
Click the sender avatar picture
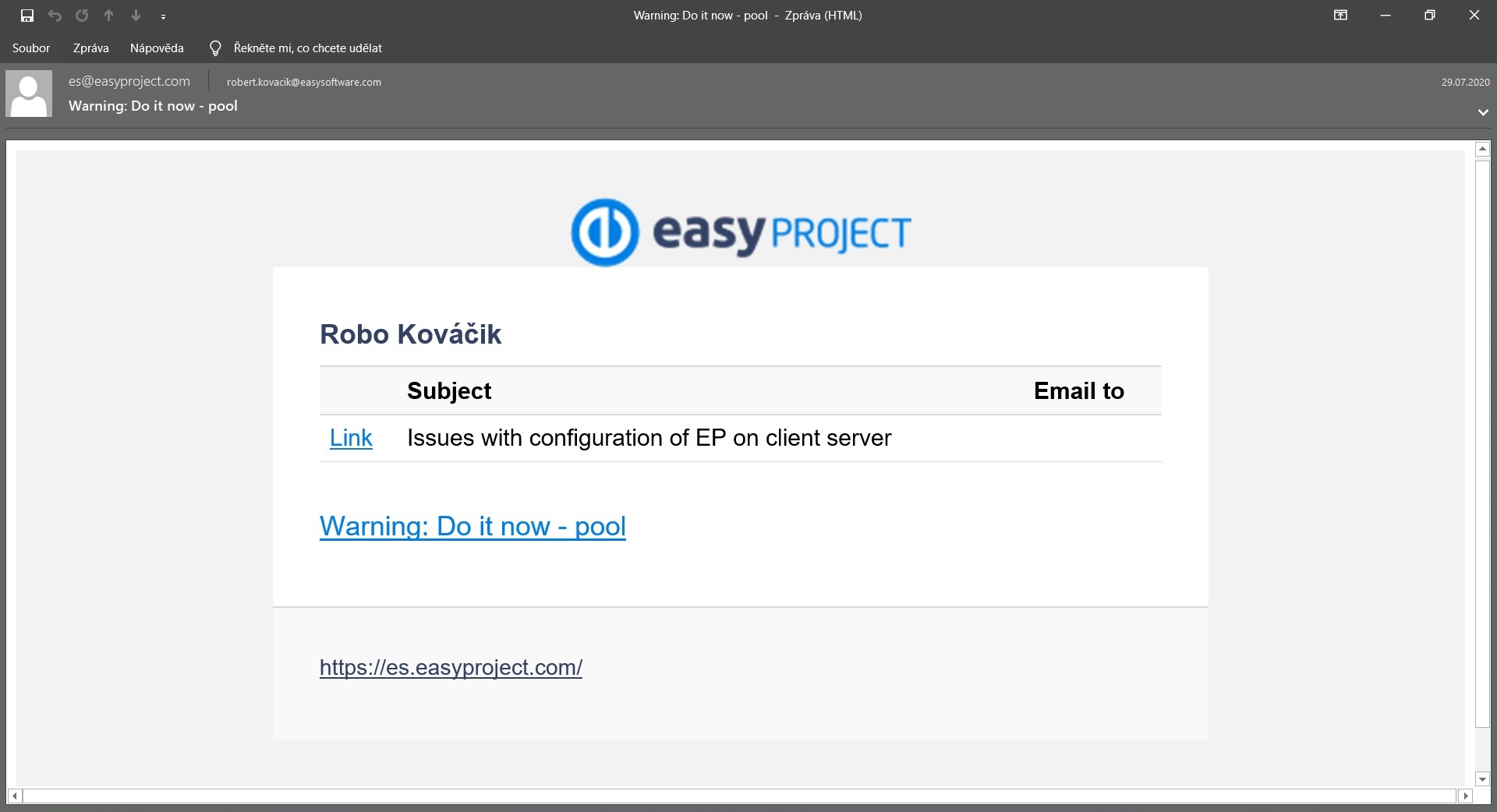(x=29, y=94)
